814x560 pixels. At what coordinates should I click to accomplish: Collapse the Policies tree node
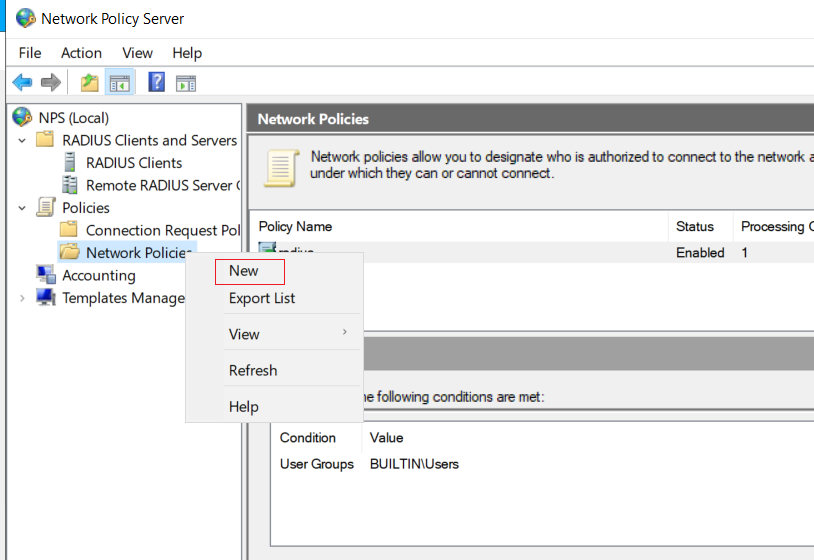[x=22, y=208]
